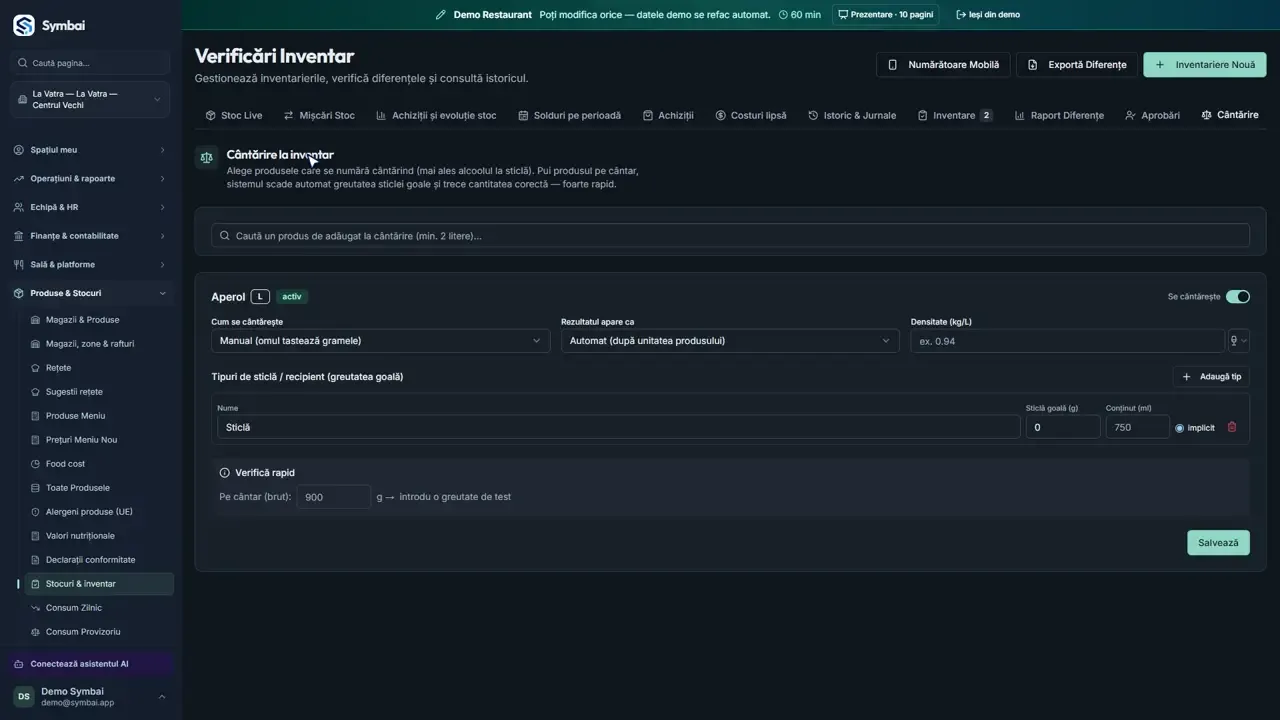Click the Sticlă goală (g) field

click(1063, 427)
